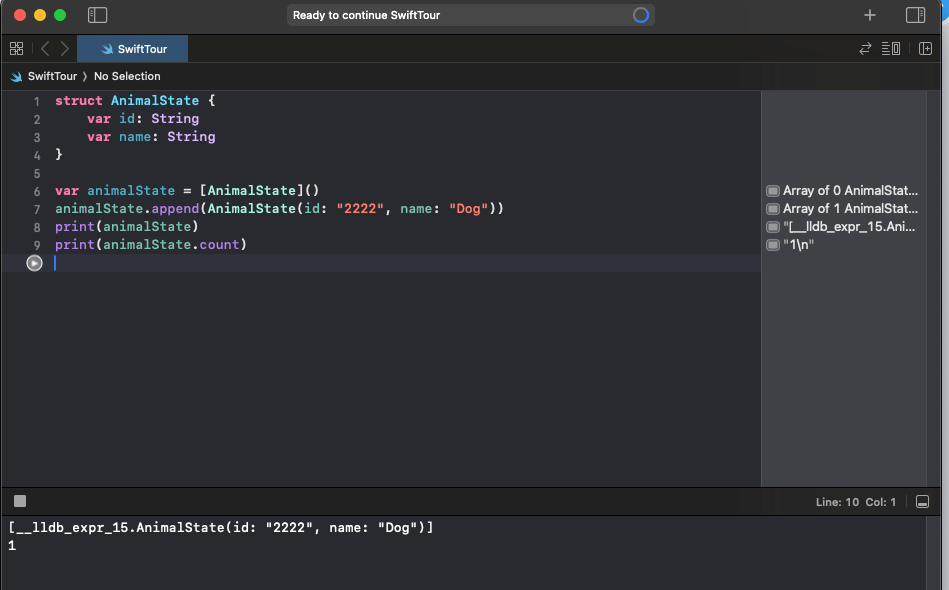Image resolution: width=949 pixels, height=590 pixels.
Task: Toggle the navigator sidebar
Action: click(97, 15)
